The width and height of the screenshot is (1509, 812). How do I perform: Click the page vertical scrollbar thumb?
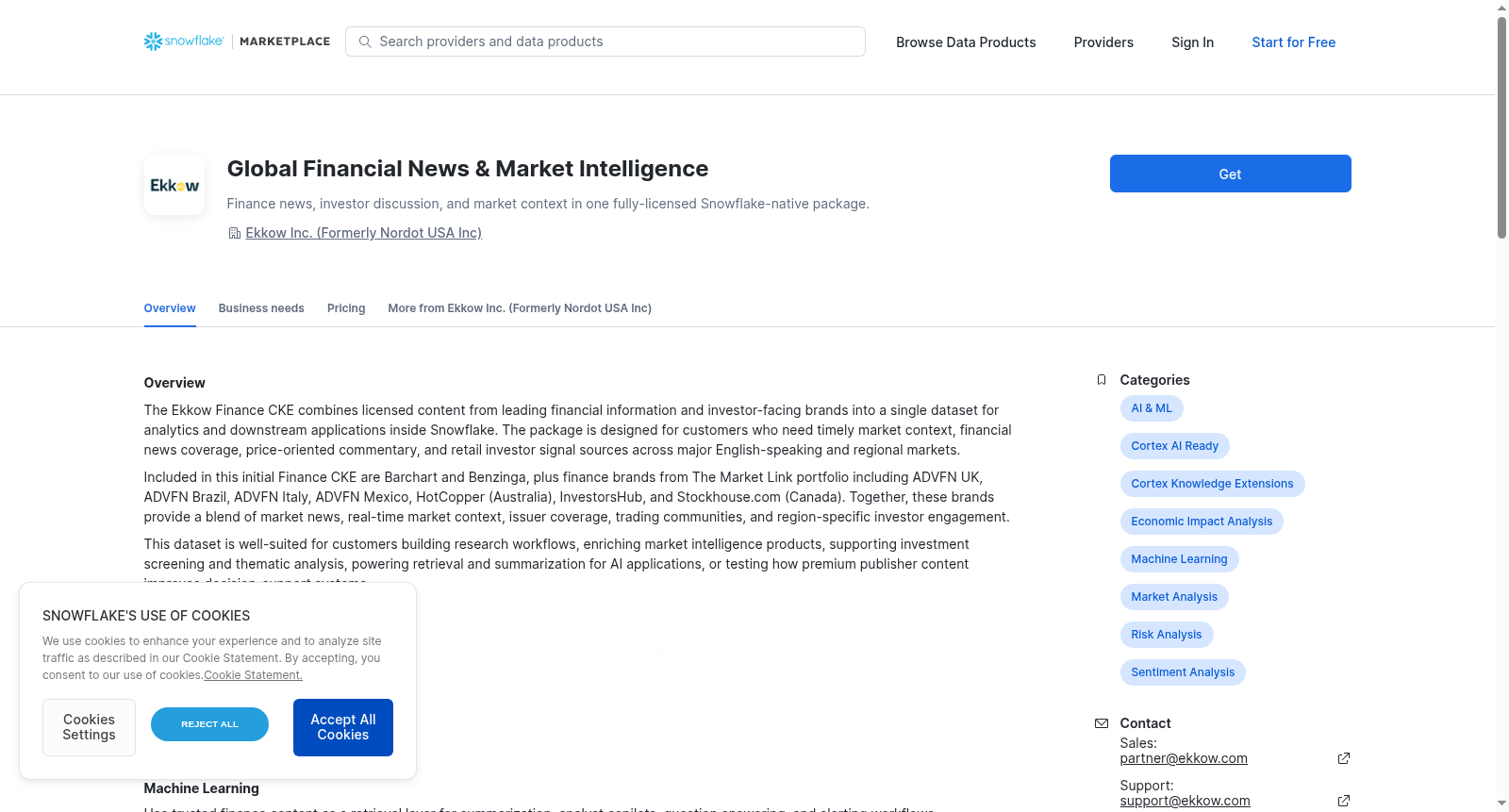(1501, 127)
